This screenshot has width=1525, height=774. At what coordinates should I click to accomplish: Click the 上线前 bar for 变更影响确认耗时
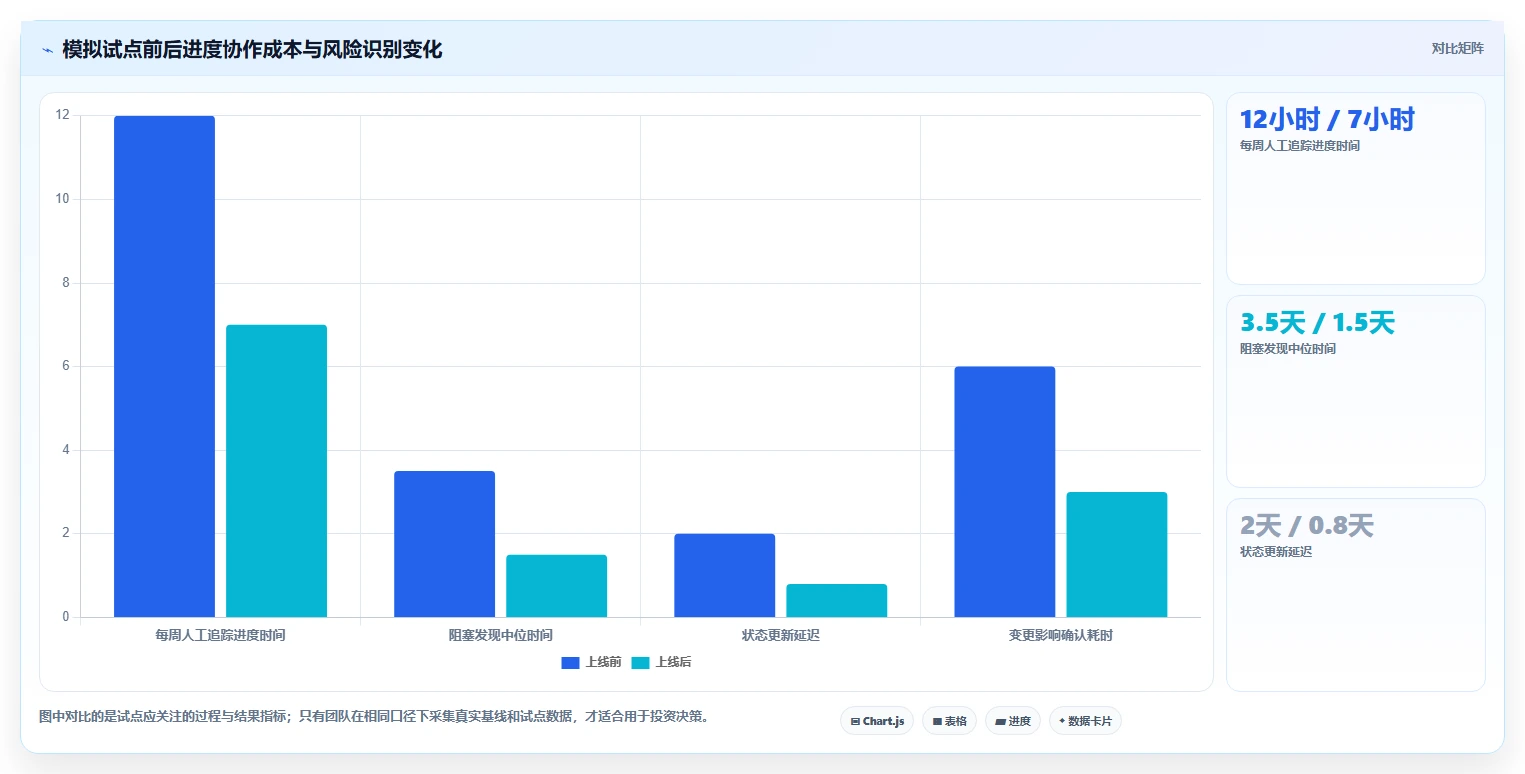point(1004,492)
